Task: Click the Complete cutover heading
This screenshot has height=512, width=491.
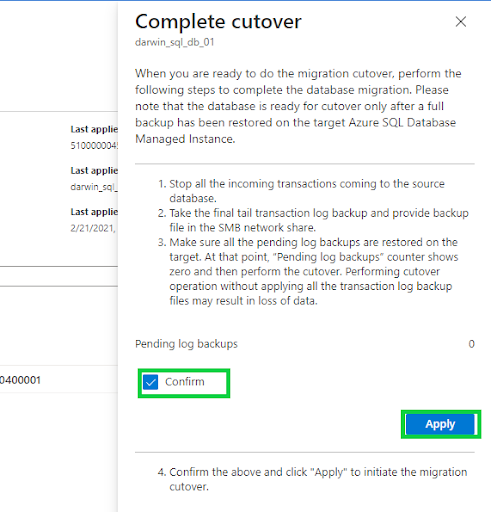Action: pos(218,22)
